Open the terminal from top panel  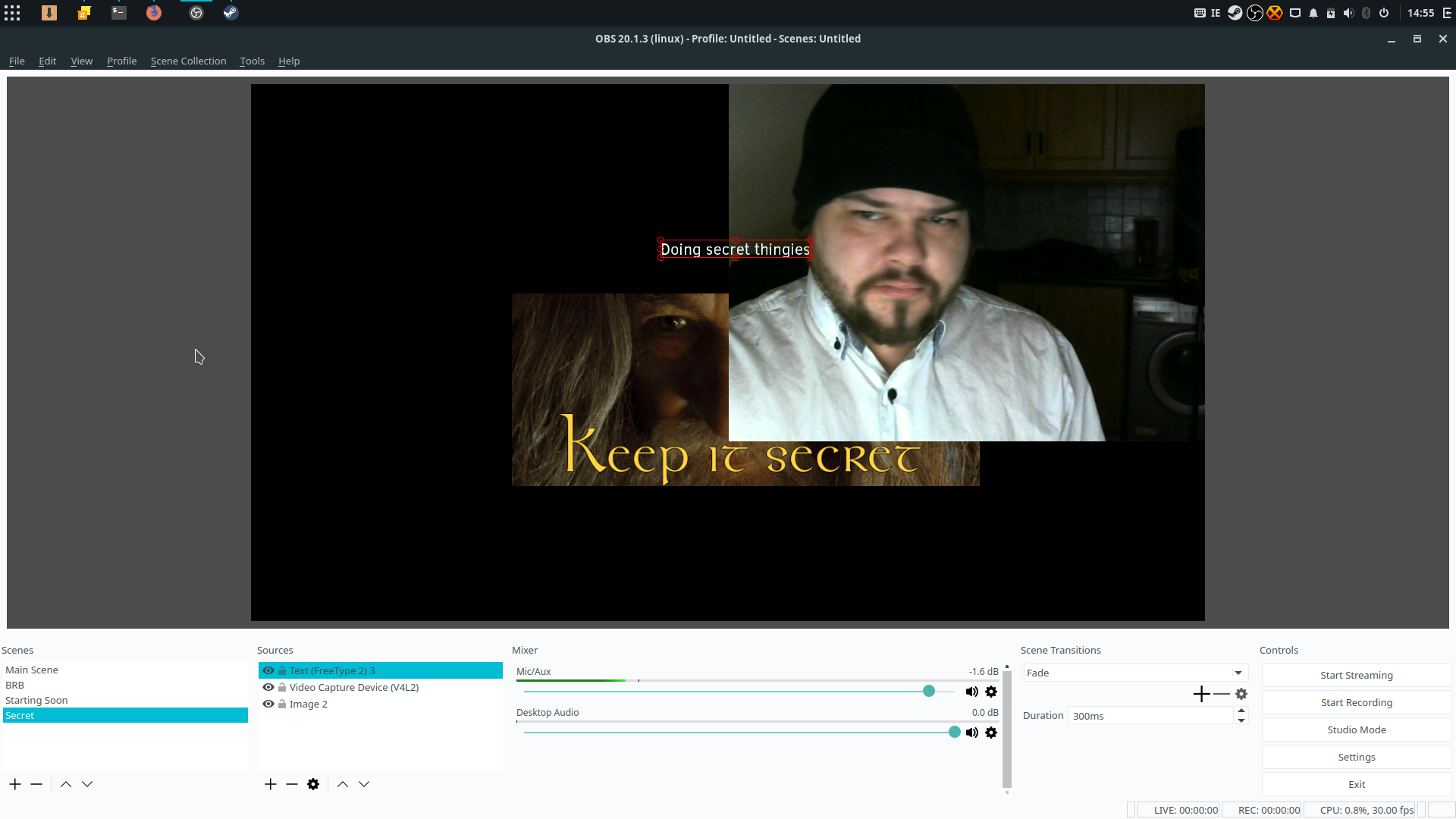[x=119, y=13]
